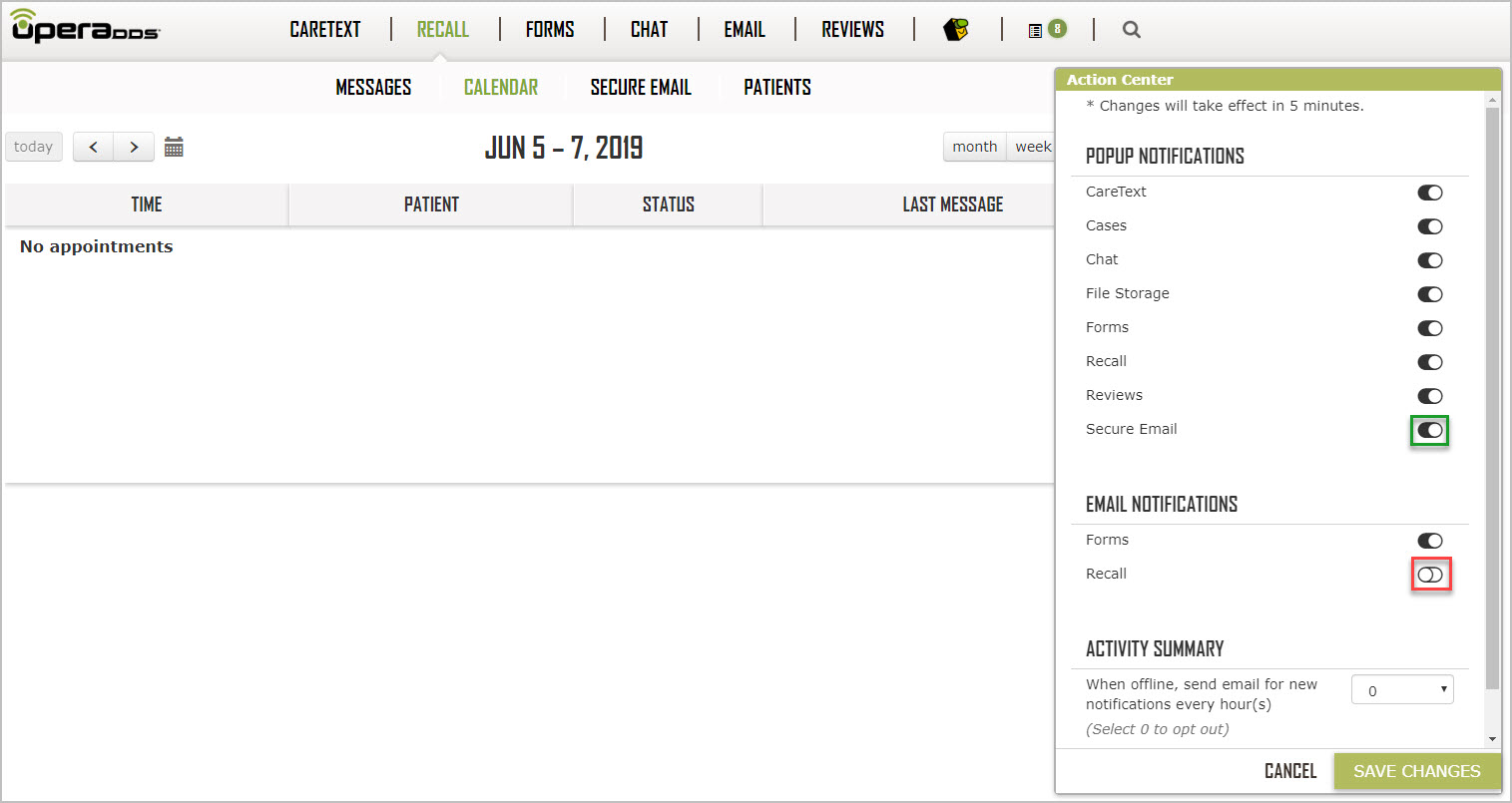Click the Action Center scrollbar thumb
Screen dimensions: 1512x803
click(x=1493, y=399)
